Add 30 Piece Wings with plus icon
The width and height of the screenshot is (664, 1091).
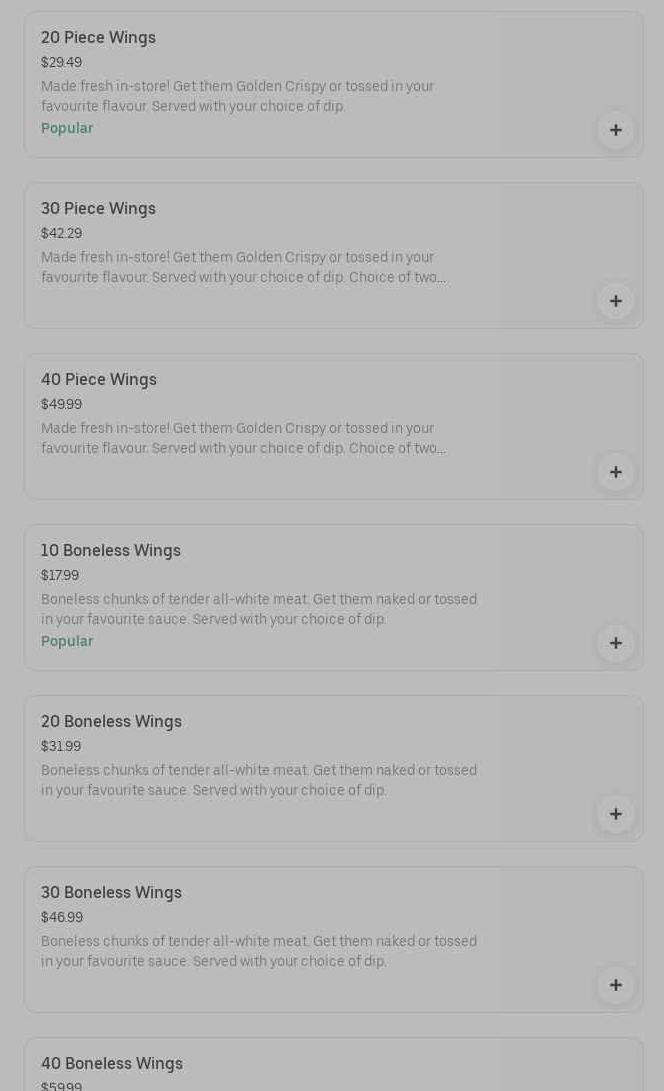[616, 301]
